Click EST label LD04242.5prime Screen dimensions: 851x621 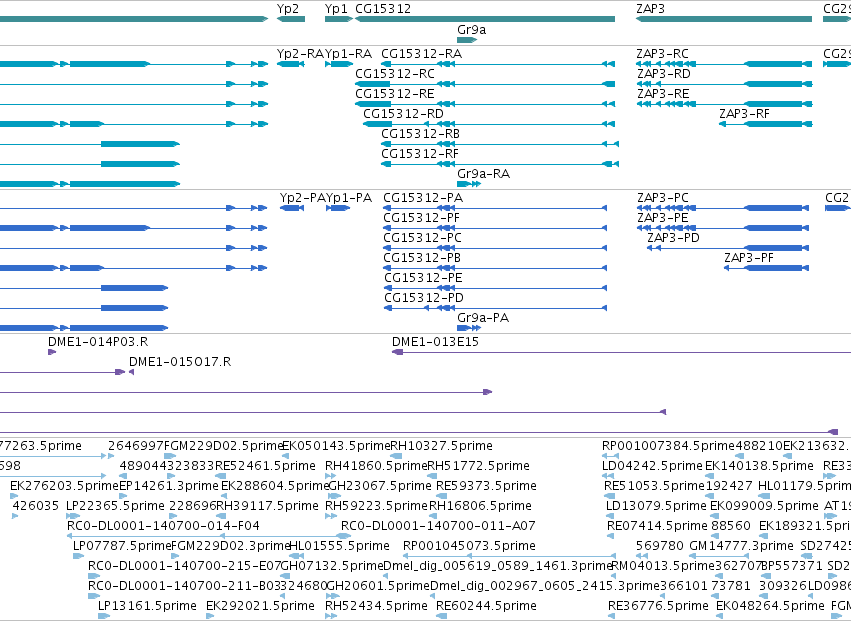click(x=652, y=466)
